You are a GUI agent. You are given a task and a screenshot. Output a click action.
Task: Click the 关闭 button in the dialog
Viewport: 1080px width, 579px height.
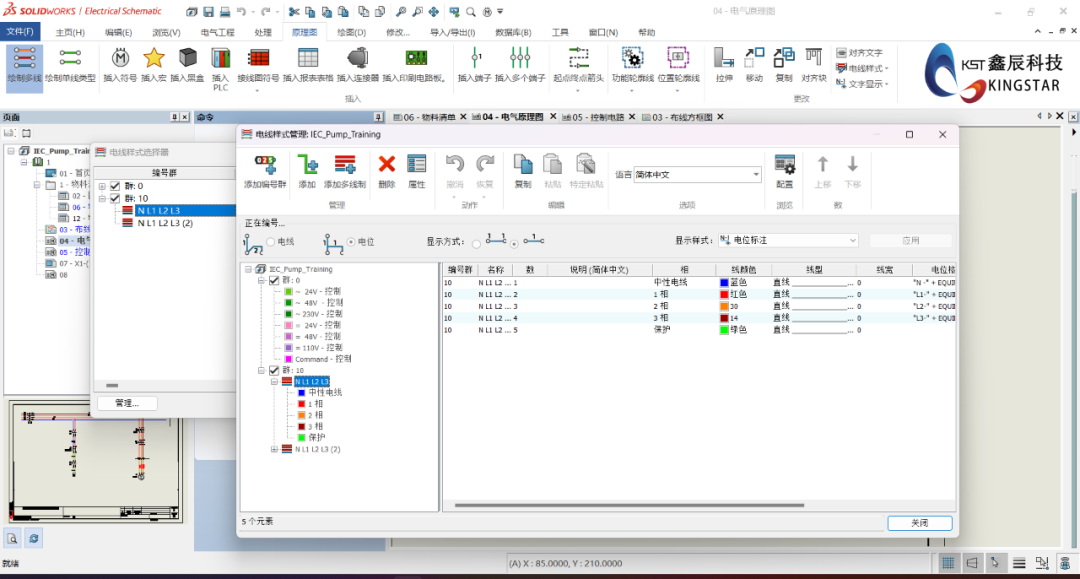(920, 523)
